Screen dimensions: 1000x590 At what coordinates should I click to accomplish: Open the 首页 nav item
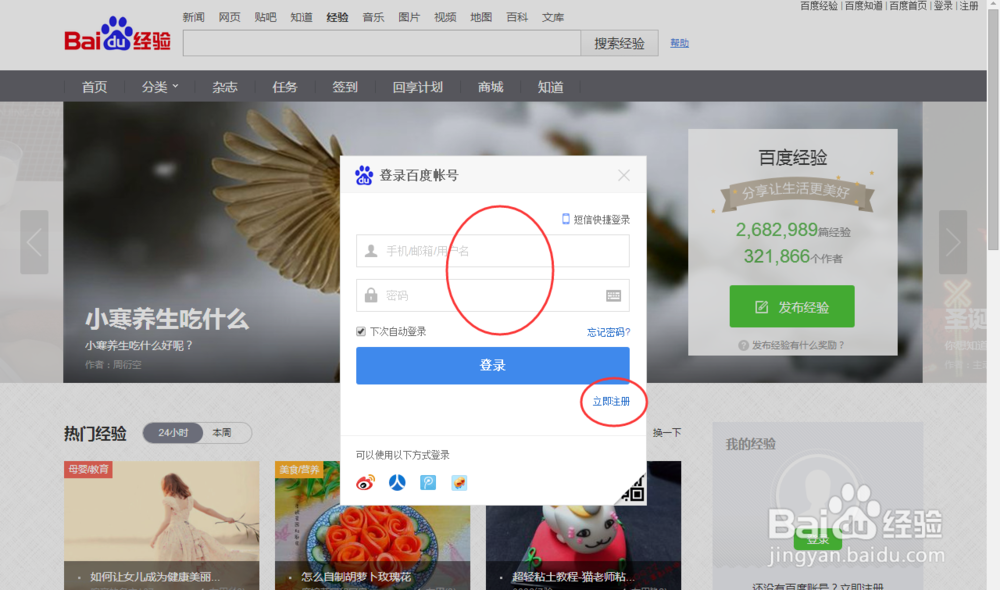(x=94, y=87)
